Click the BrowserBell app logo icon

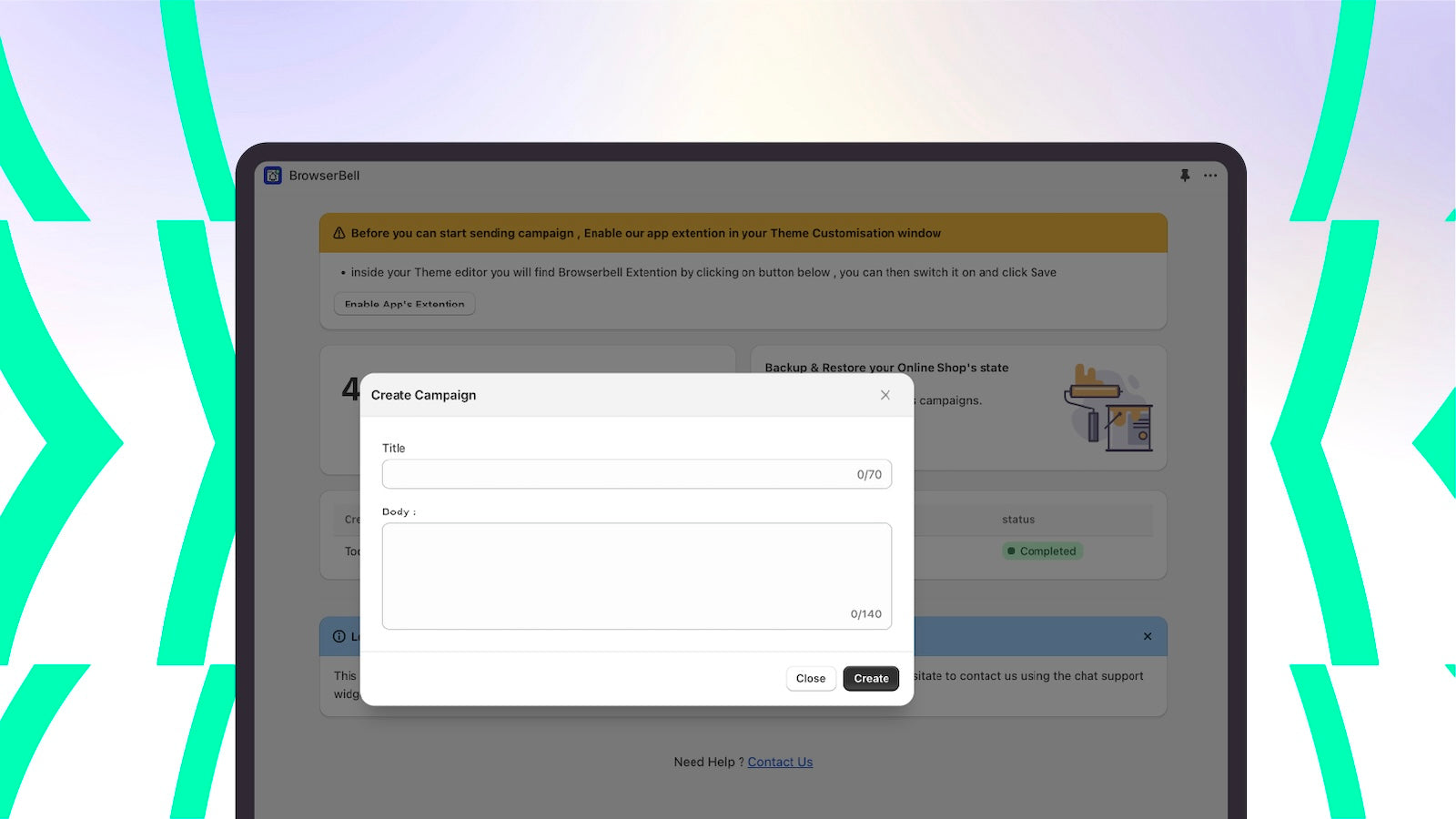click(x=273, y=176)
